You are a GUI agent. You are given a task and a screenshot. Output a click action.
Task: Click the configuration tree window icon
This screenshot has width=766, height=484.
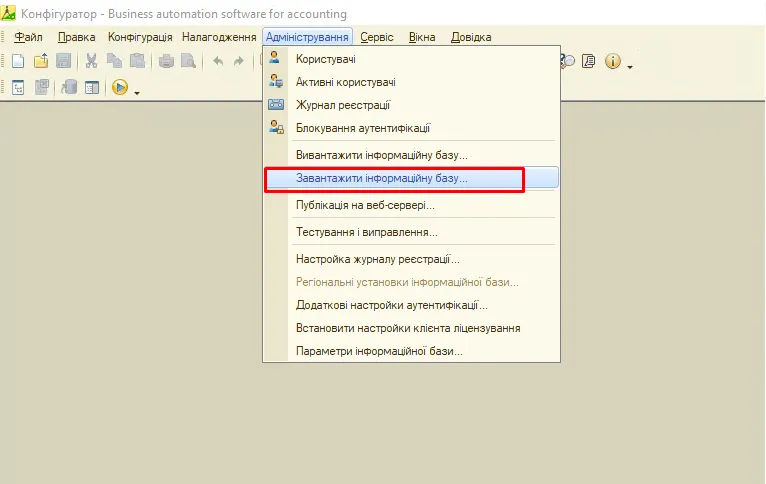pos(18,87)
